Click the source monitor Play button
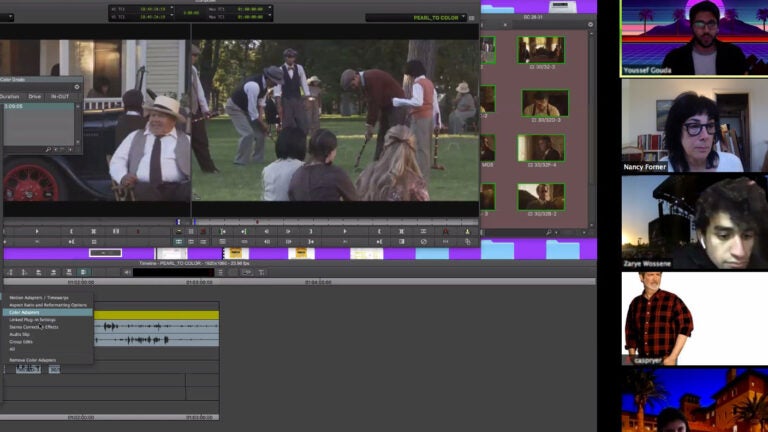 (x=37, y=231)
